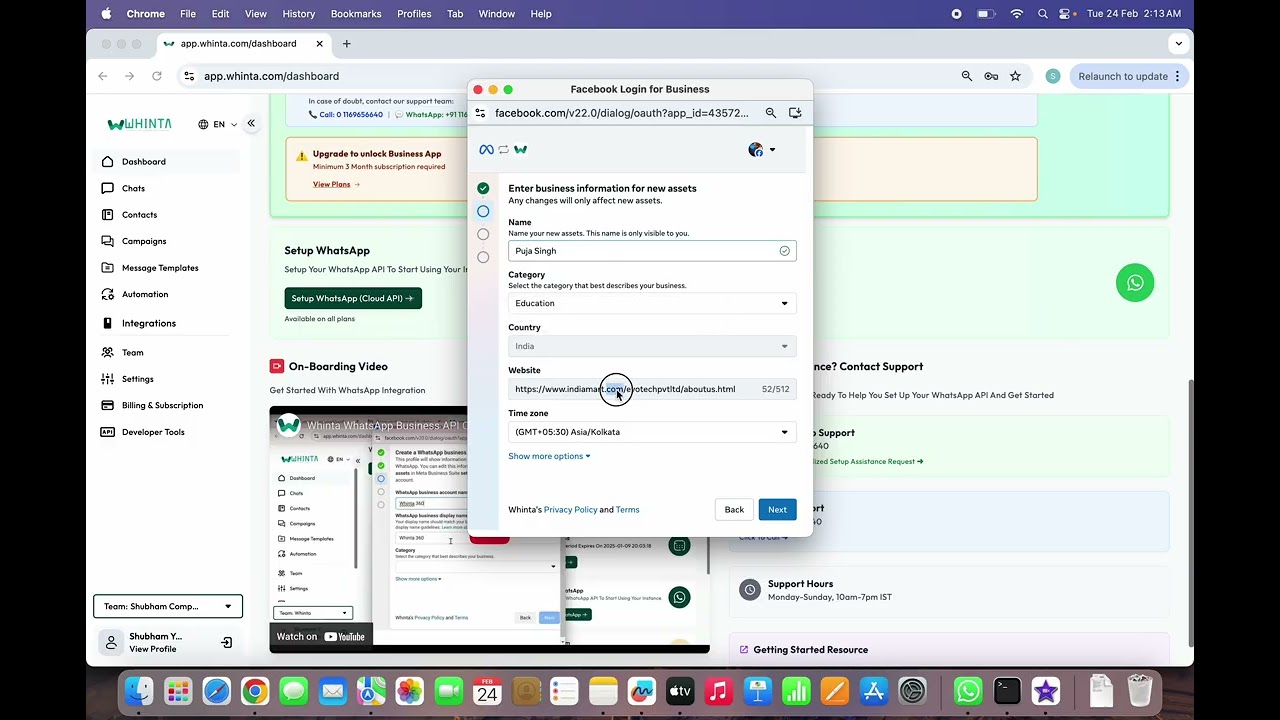Click Next in the Facebook Login dialog
This screenshot has width=1280, height=720.
coord(777,510)
